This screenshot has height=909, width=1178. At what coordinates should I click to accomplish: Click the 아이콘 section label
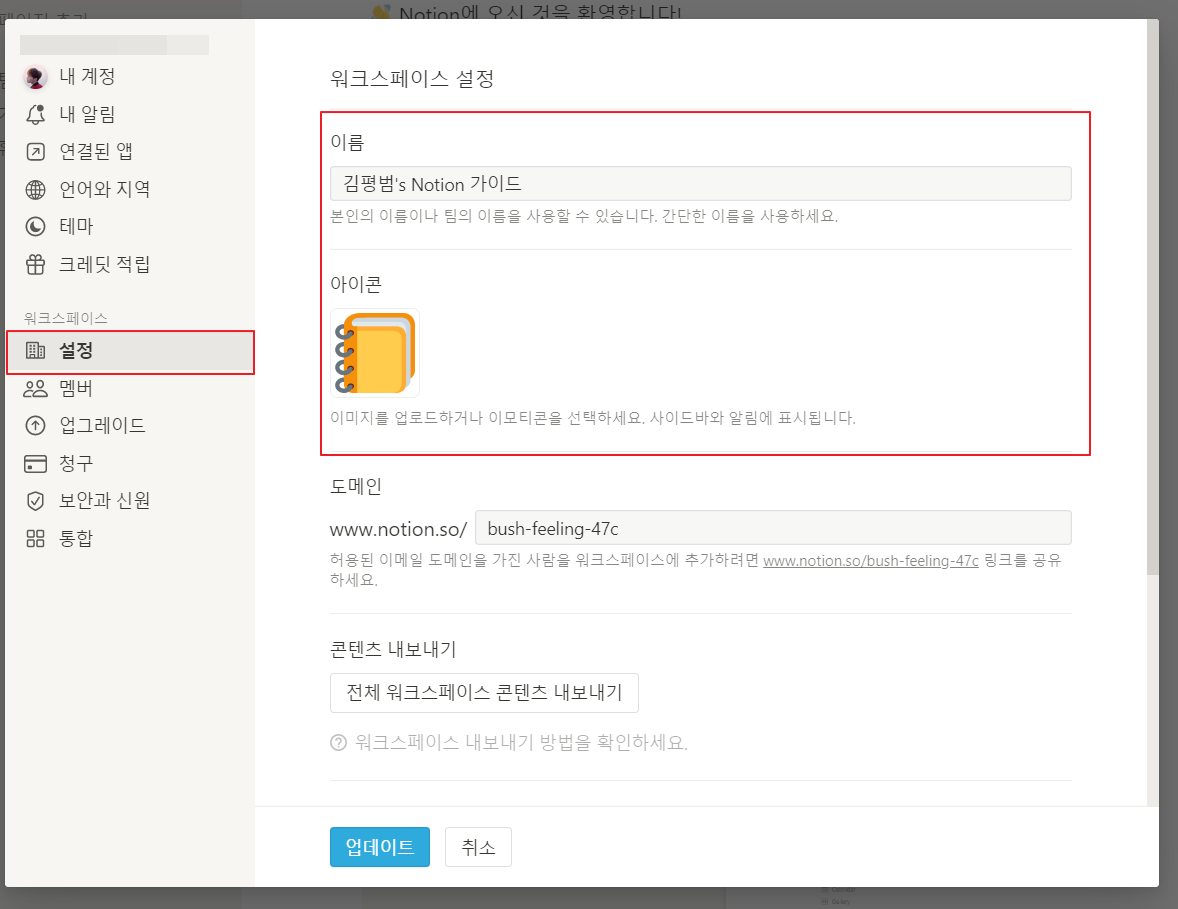[356, 285]
